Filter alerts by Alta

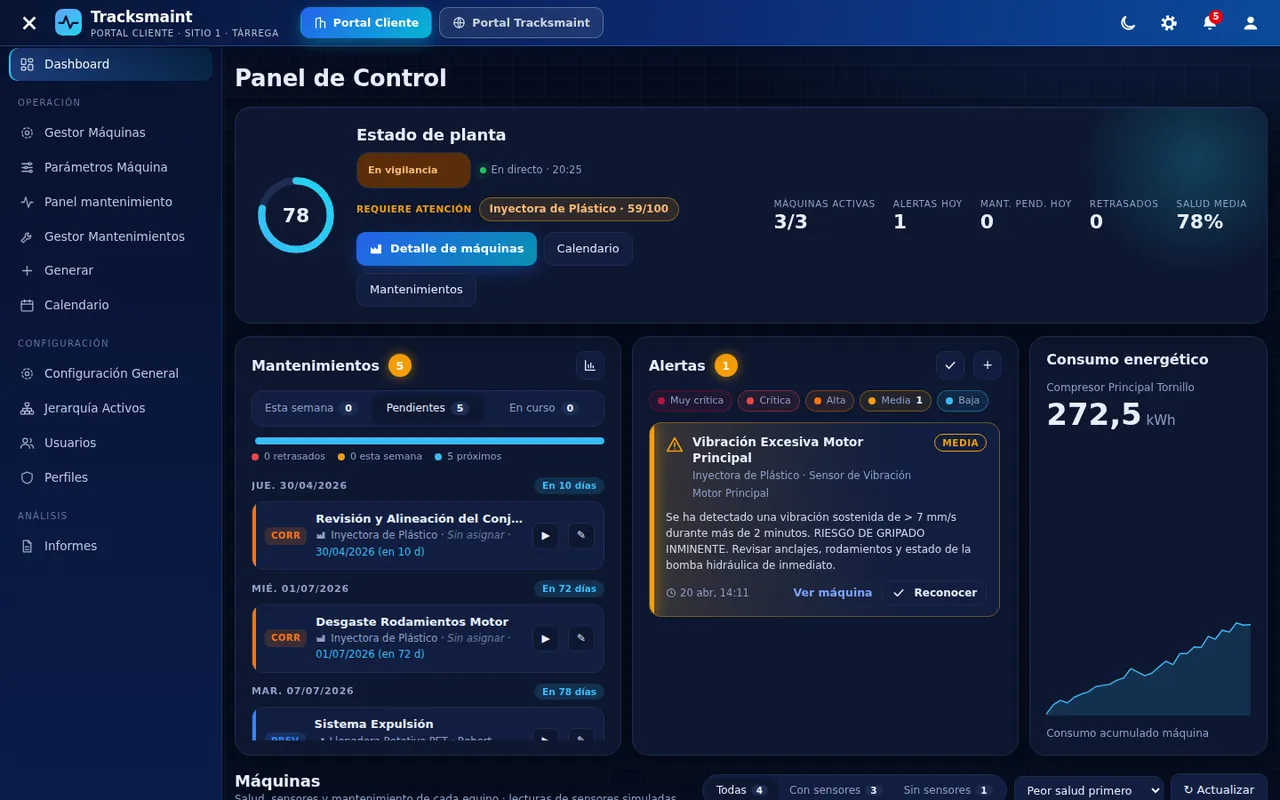point(830,401)
